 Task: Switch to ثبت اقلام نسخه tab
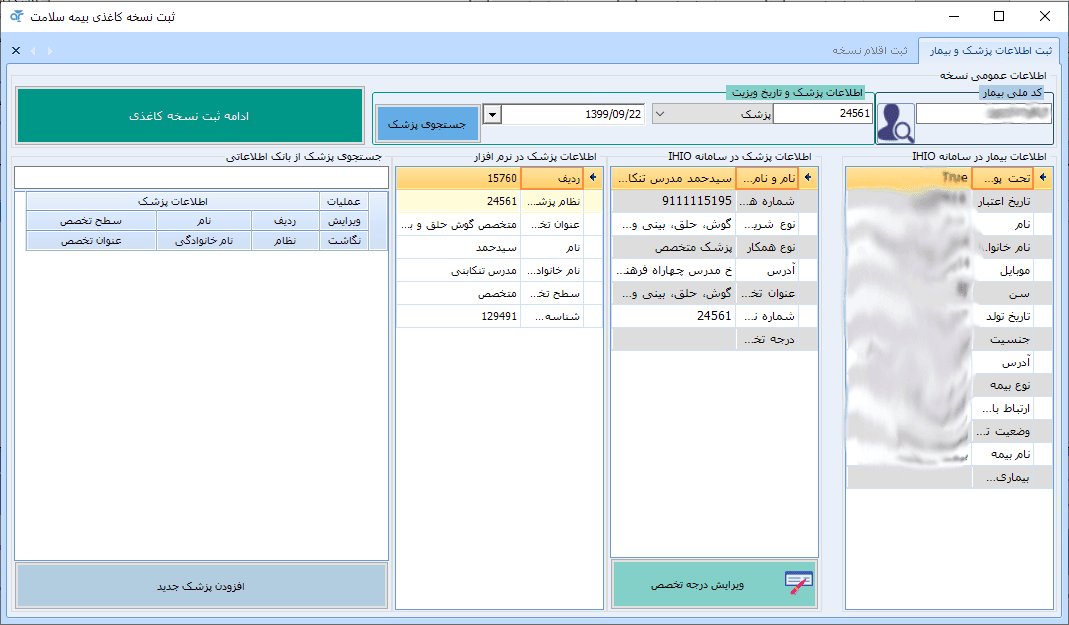coord(869,50)
